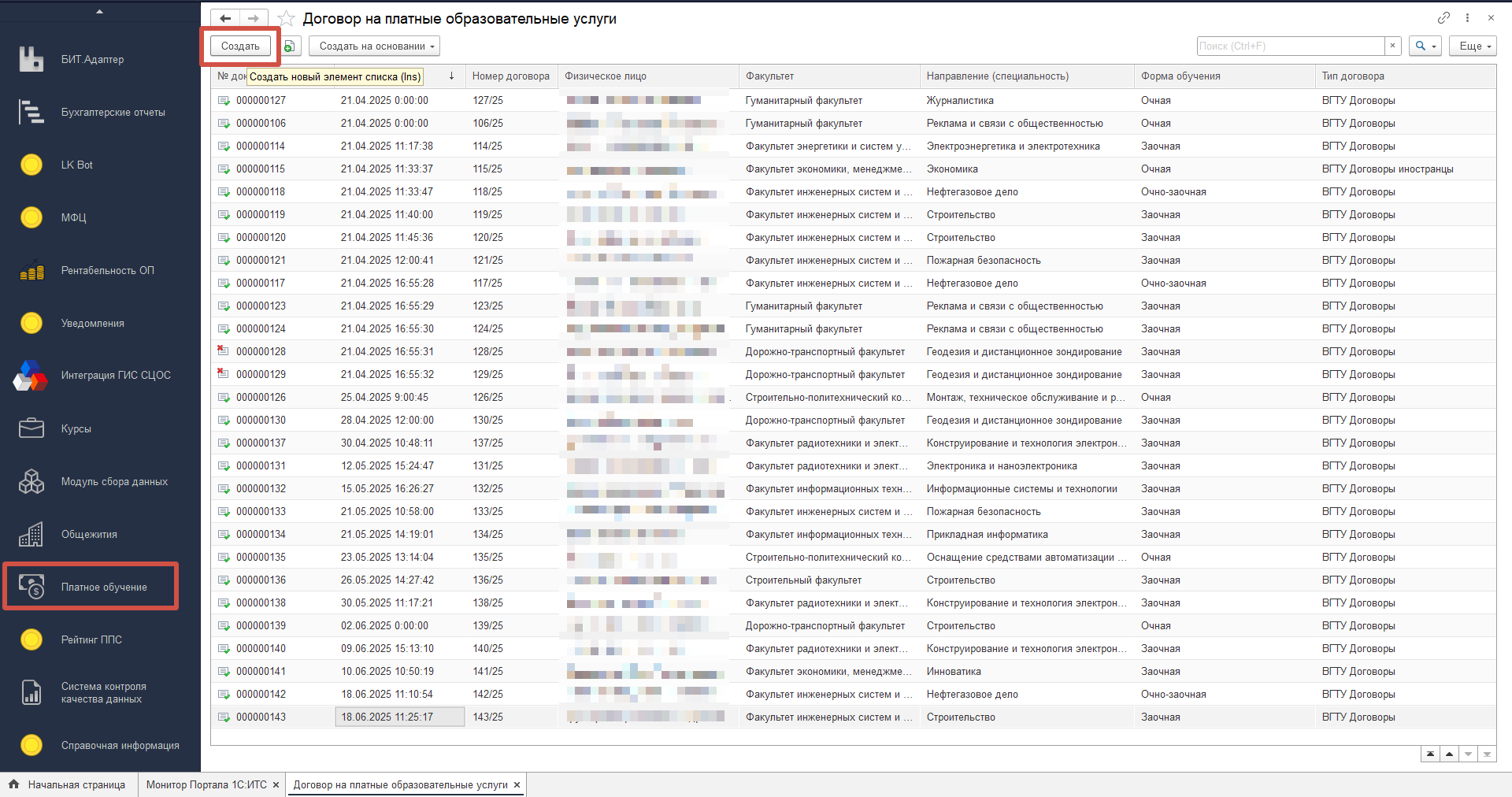Open the Общежития sidebar section

tap(89, 534)
